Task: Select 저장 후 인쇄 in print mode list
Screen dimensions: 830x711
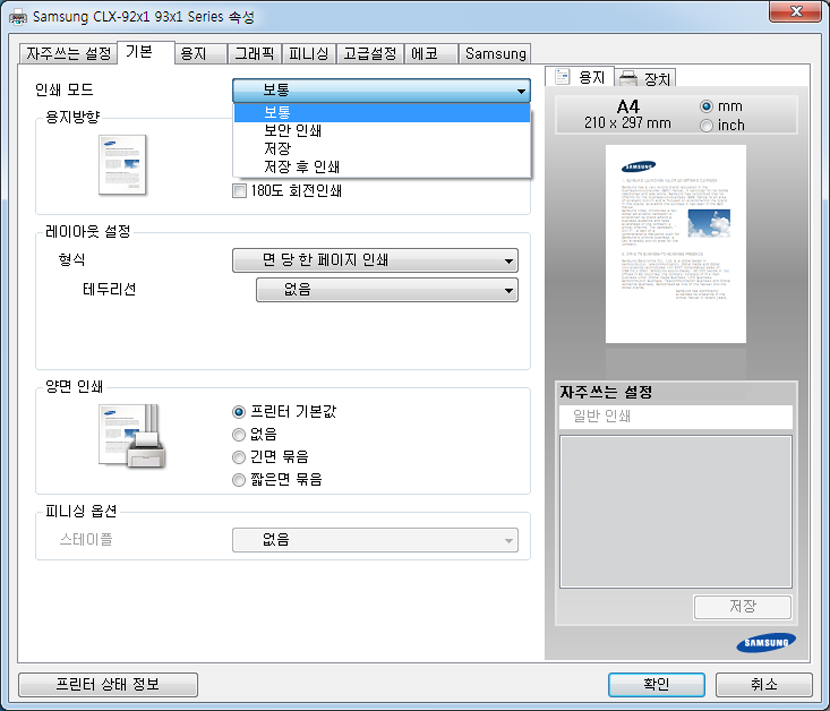Action: 301,167
